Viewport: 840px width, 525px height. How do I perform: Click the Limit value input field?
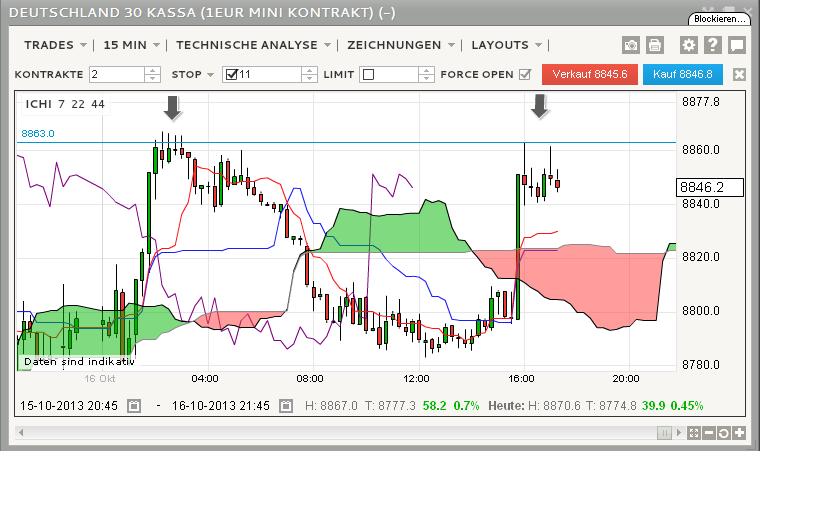pos(396,74)
